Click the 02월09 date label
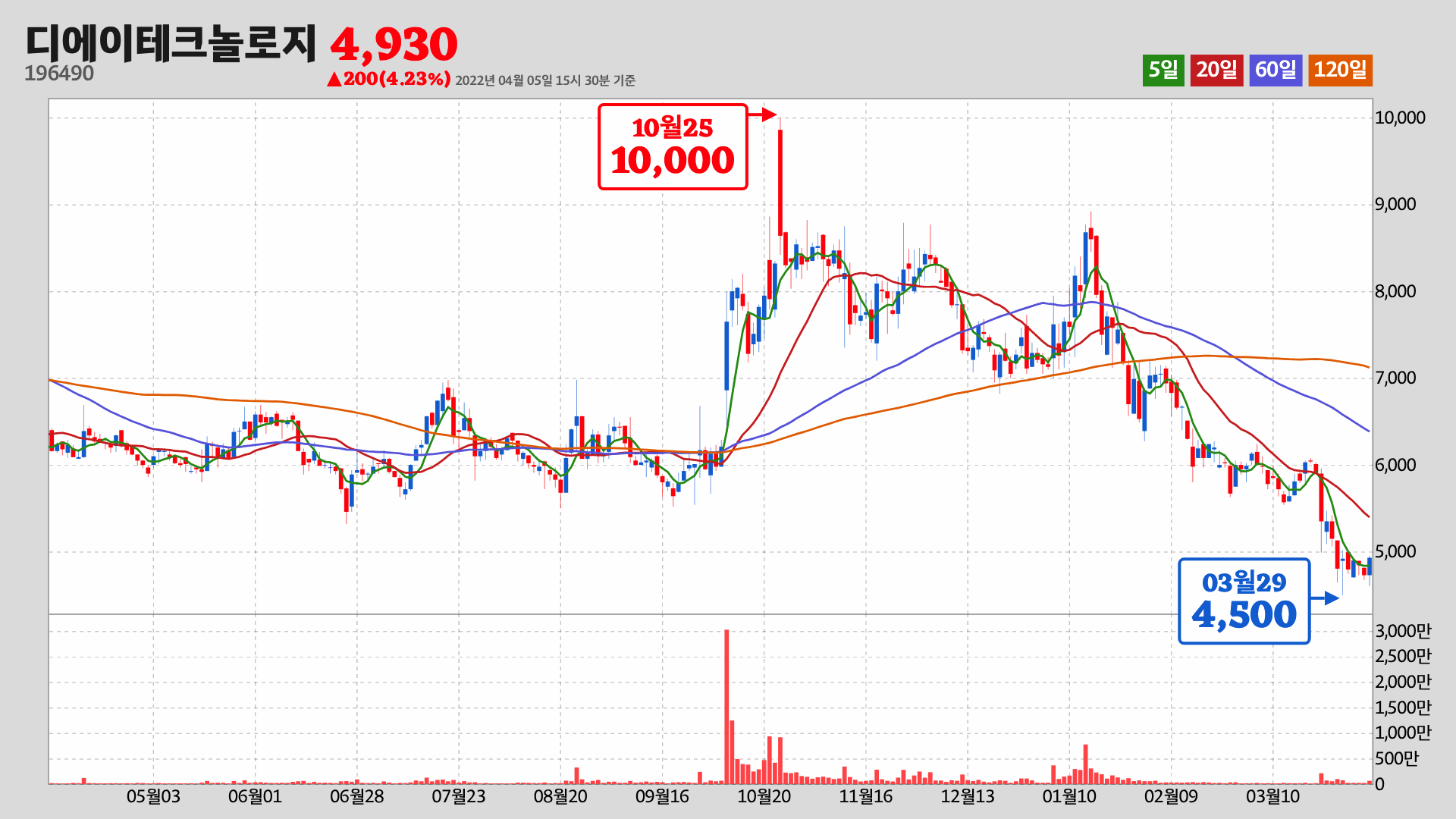The width and height of the screenshot is (1456, 819). [1171, 797]
